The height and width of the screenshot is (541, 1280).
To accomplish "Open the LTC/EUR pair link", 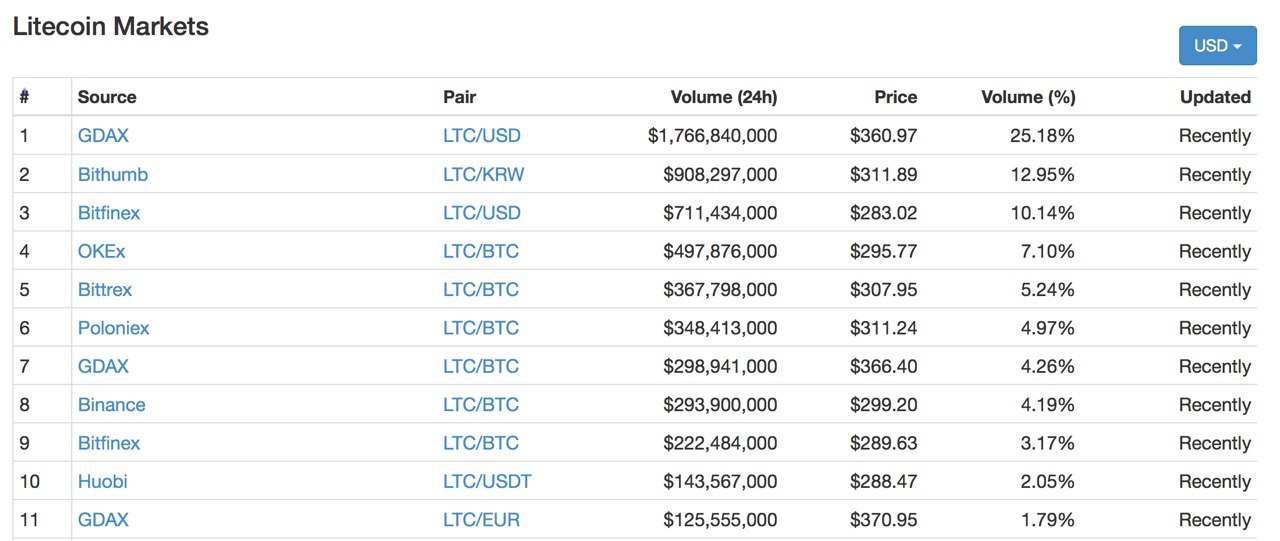I will [x=482, y=520].
